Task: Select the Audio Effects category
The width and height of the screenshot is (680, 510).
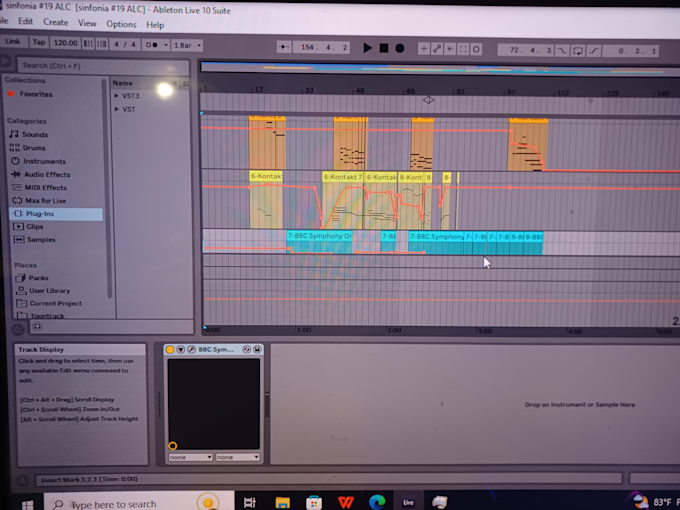Action: pyautogui.click(x=47, y=174)
